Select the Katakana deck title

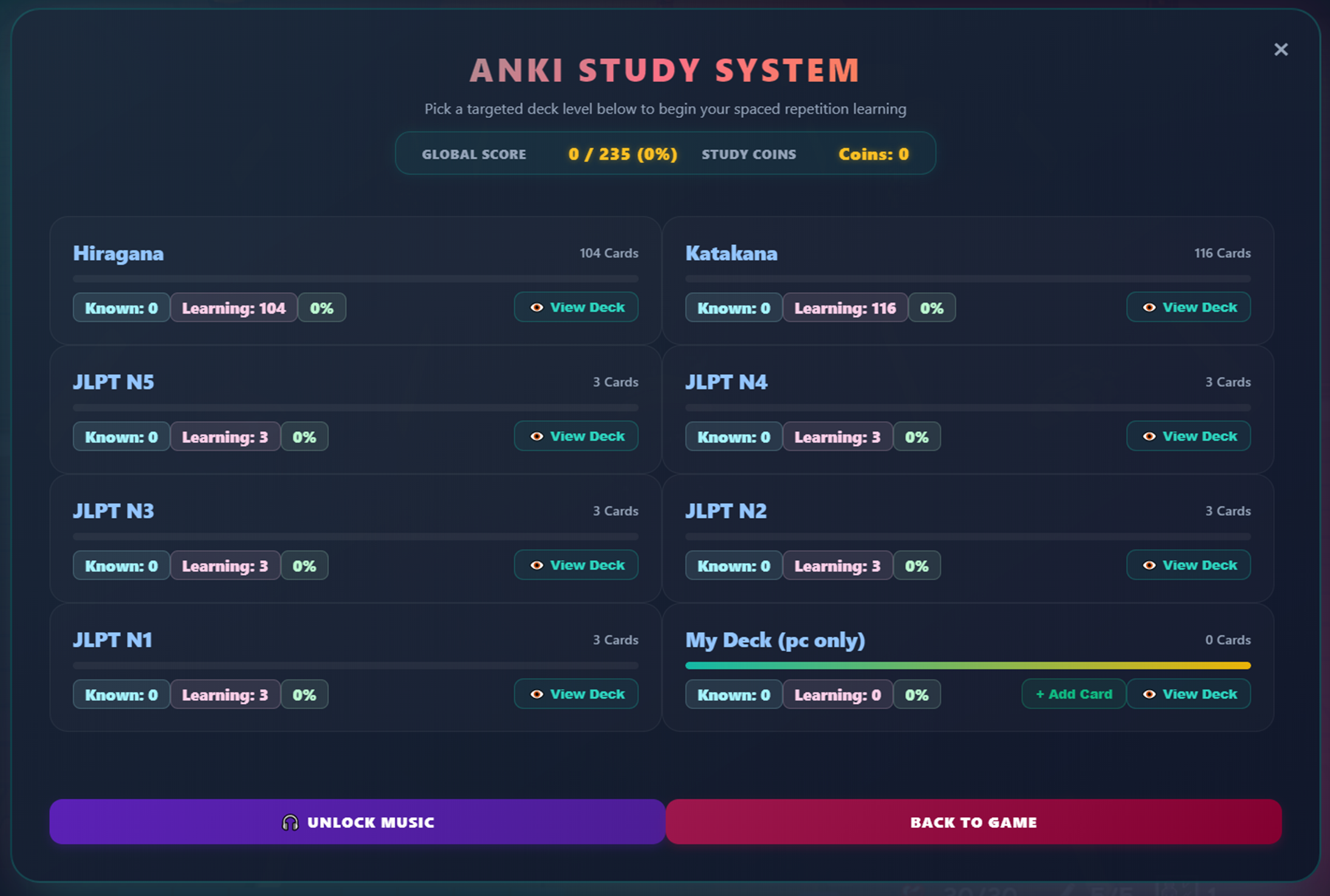[x=732, y=253]
